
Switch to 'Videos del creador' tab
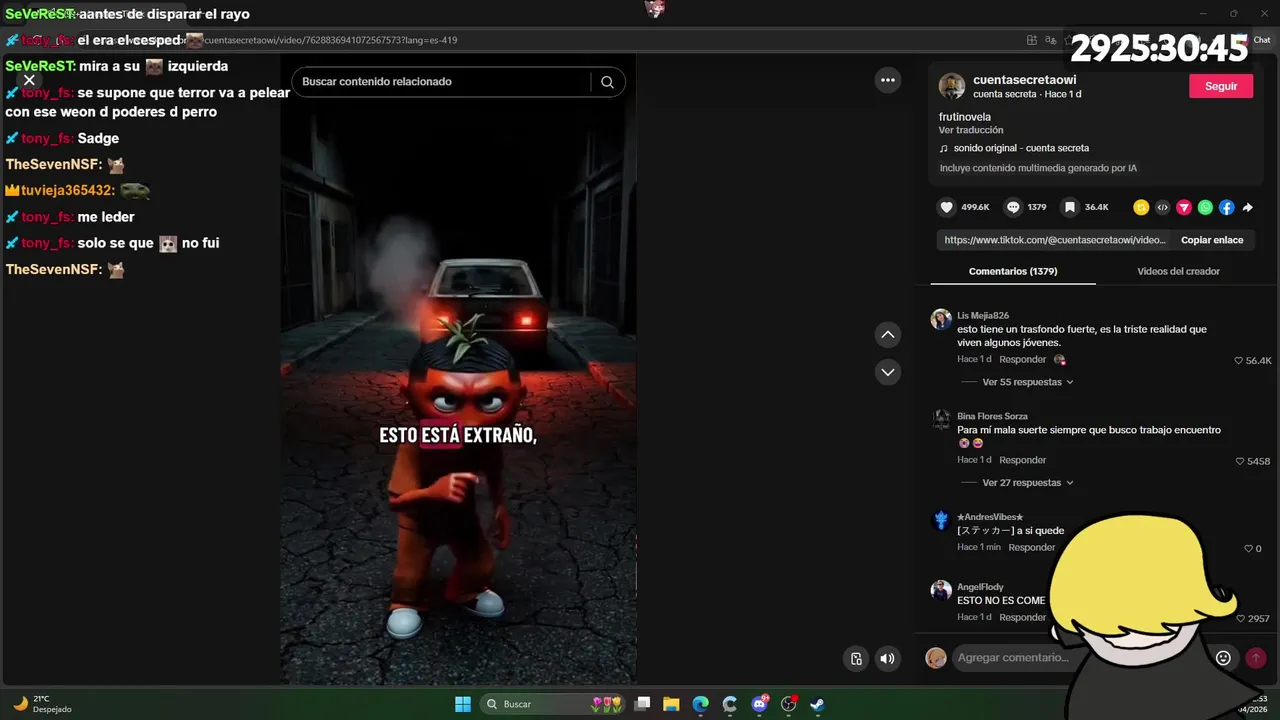[x=1178, y=271]
